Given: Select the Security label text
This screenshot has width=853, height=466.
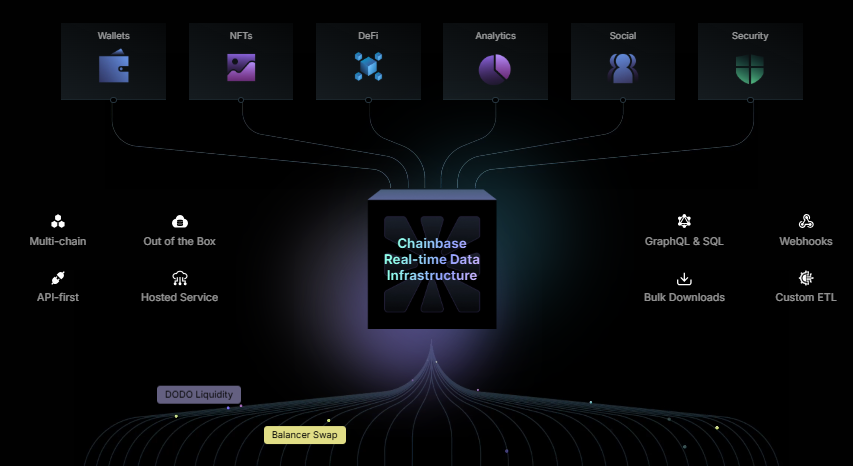Looking at the screenshot, I should pyautogui.click(x=750, y=36).
